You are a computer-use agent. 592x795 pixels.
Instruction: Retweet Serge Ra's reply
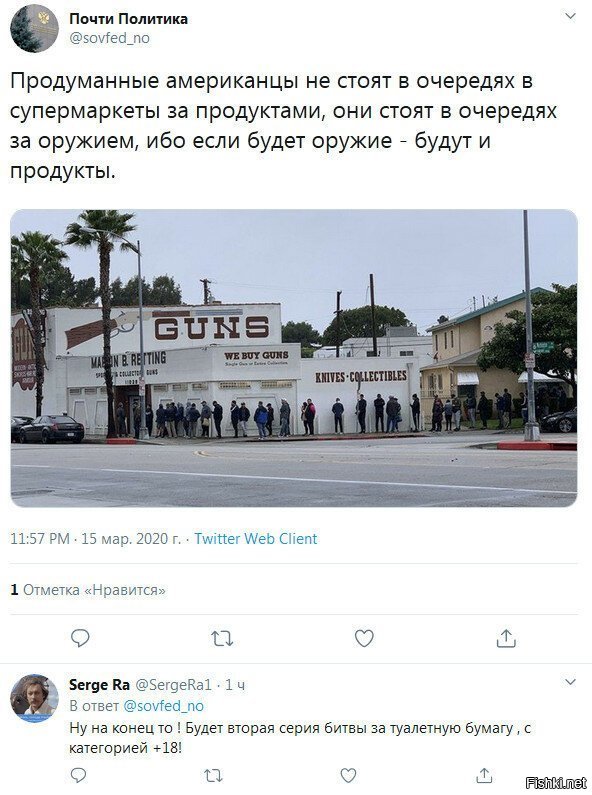(x=213, y=775)
